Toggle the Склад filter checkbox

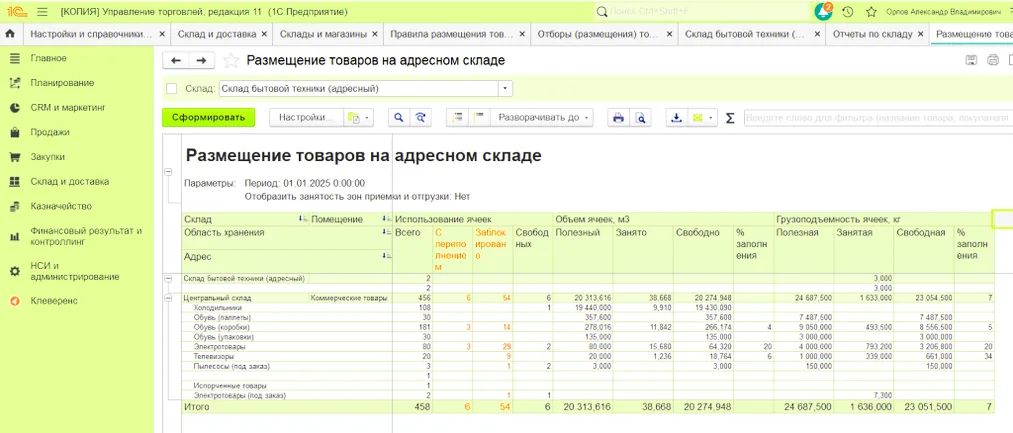171,89
